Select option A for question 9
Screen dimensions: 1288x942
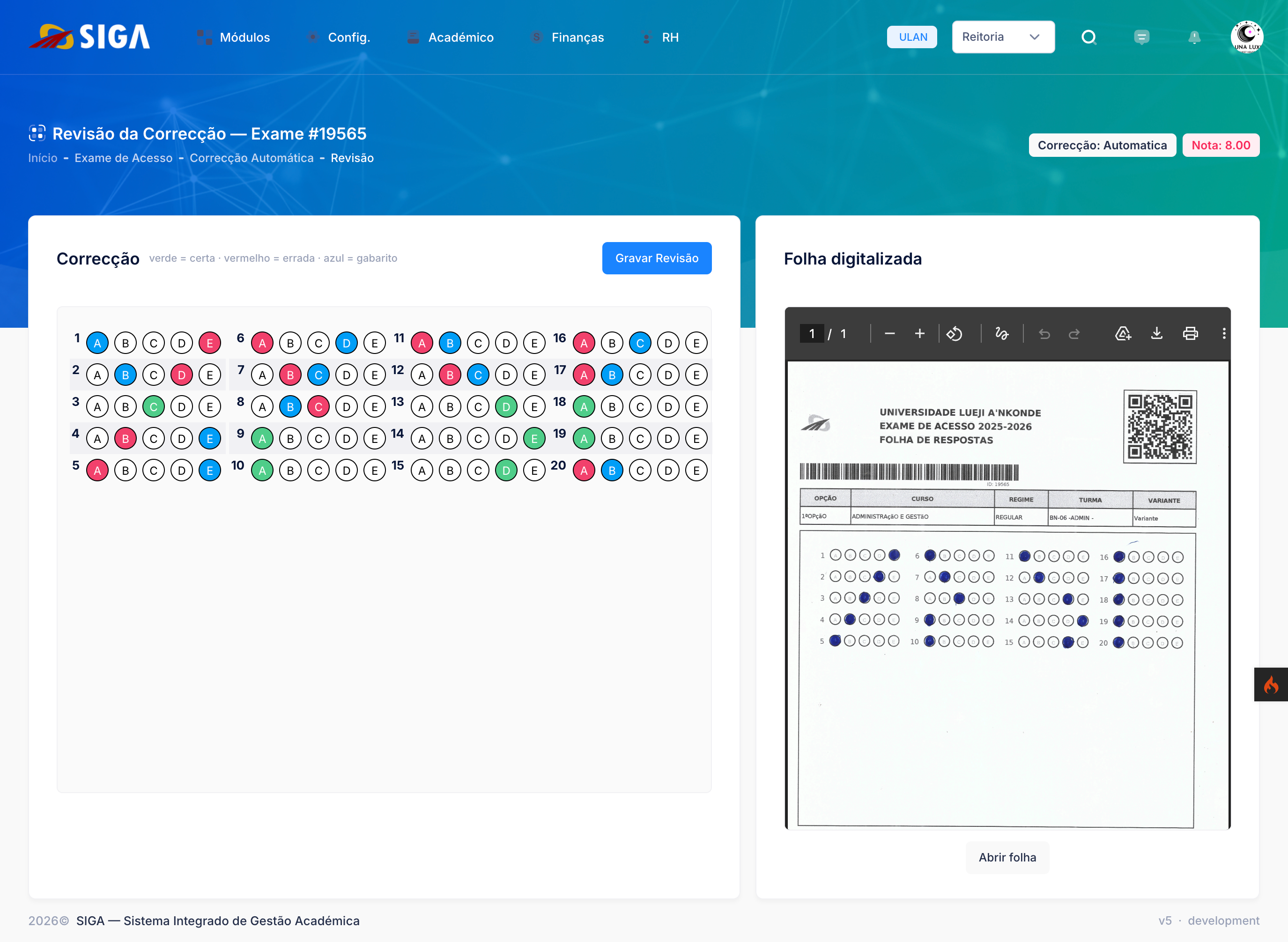[262, 439]
